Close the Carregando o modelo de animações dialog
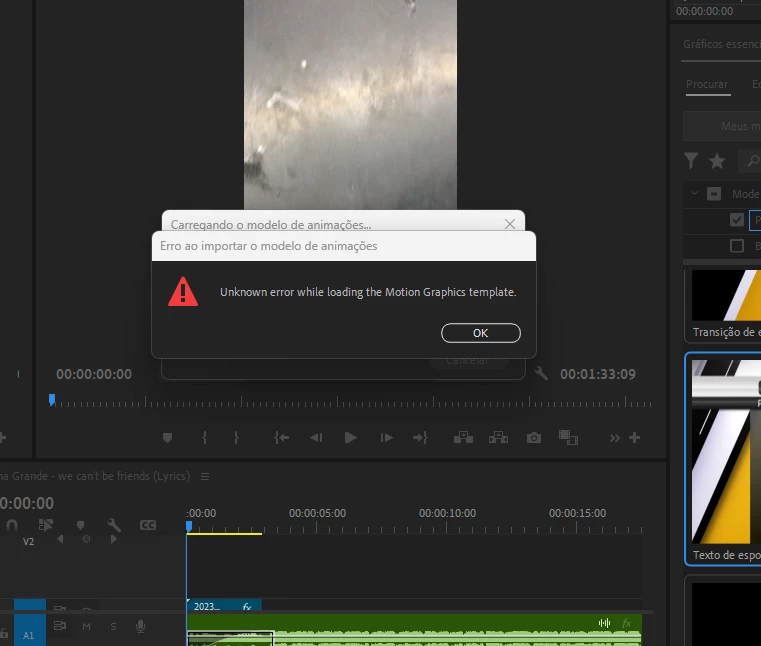This screenshot has height=646, width=761. click(510, 224)
